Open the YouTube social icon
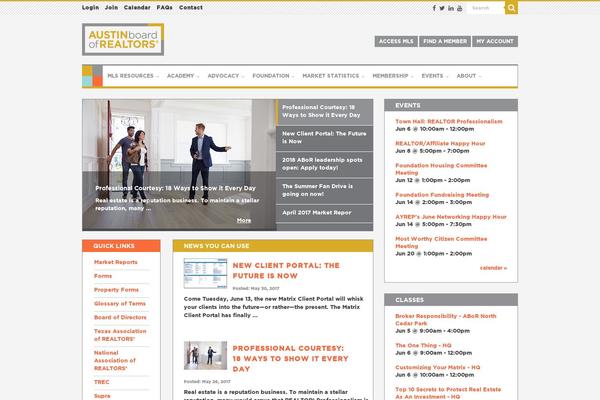This screenshot has width=600, height=400. pyautogui.click(x=459, y=7)
